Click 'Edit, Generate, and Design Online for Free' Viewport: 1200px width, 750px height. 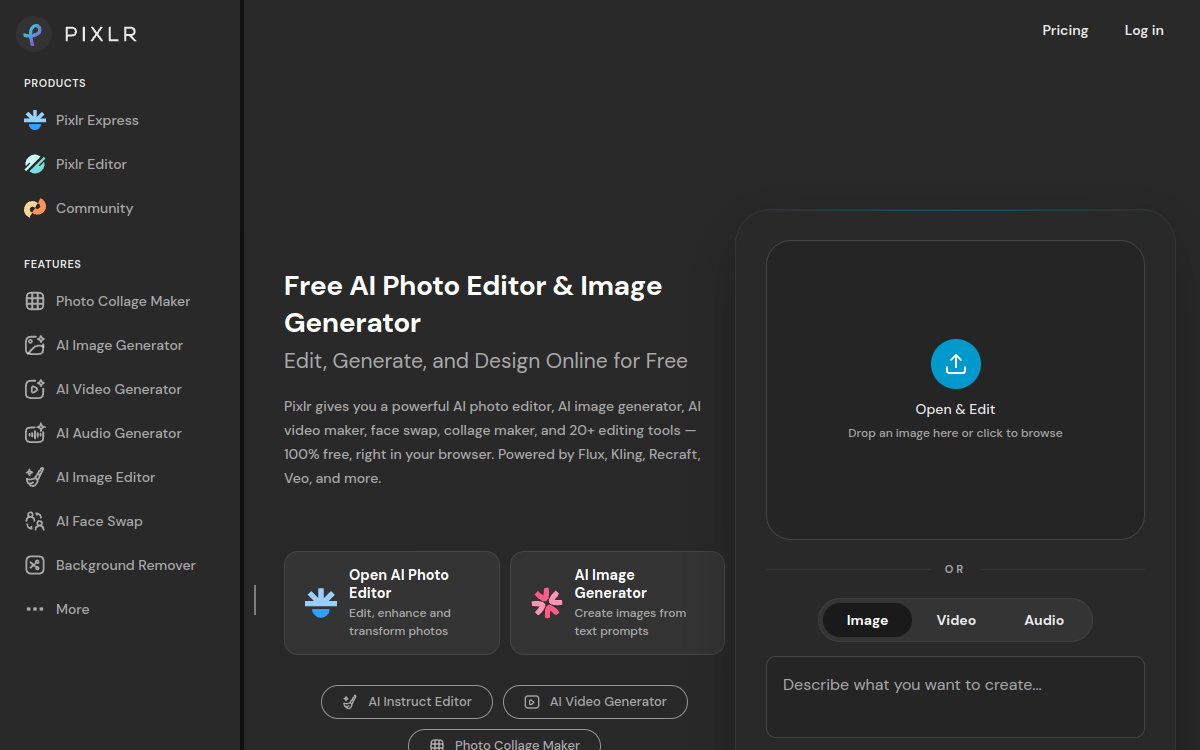[486, 361]
